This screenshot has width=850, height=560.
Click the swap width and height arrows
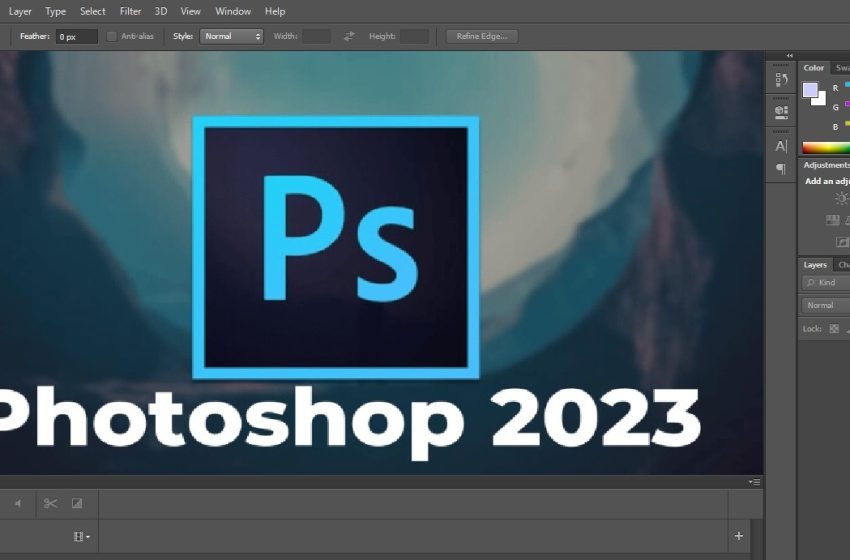click(x=349, y=36)
